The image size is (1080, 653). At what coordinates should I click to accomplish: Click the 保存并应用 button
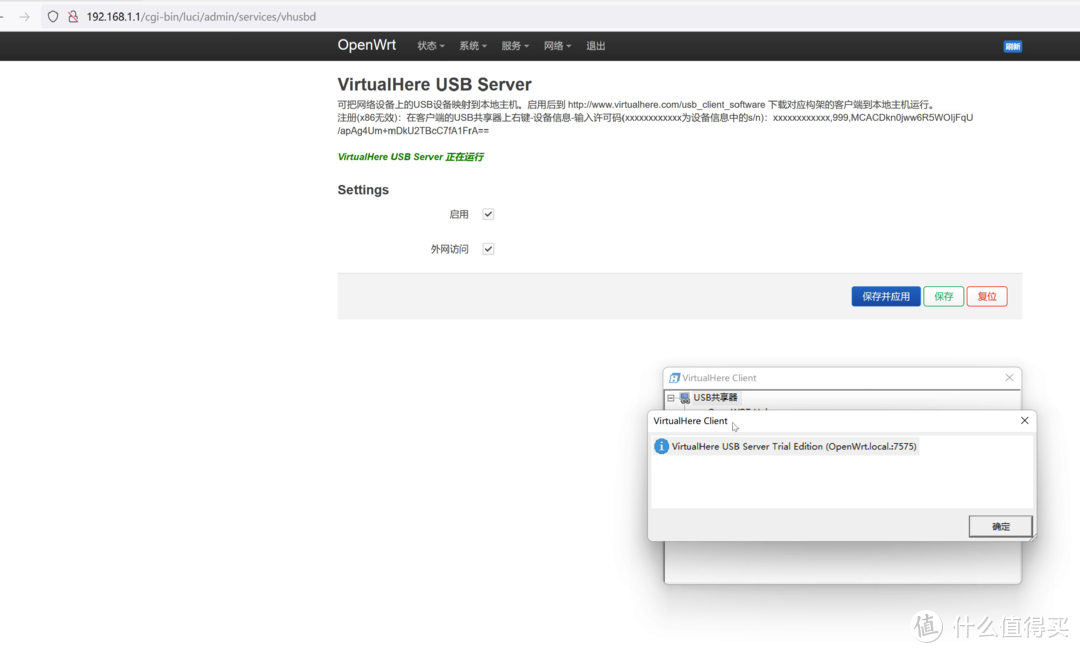coord(886,296)
